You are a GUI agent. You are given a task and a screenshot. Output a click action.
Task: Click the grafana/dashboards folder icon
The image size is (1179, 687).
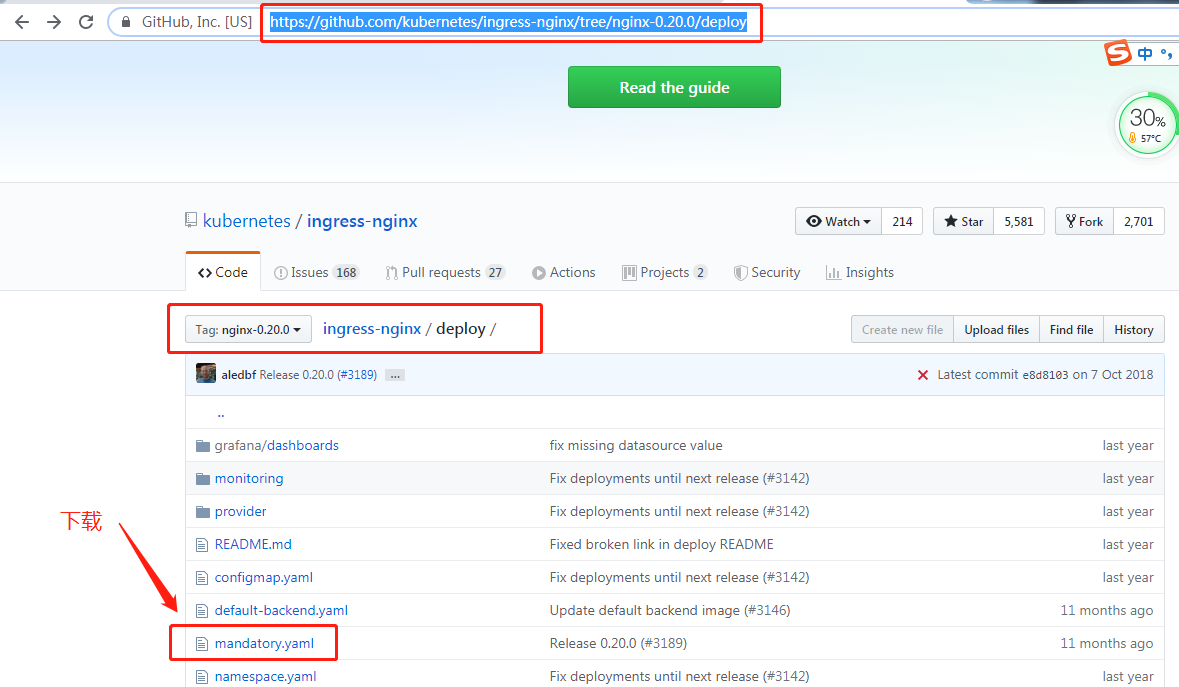202,446
